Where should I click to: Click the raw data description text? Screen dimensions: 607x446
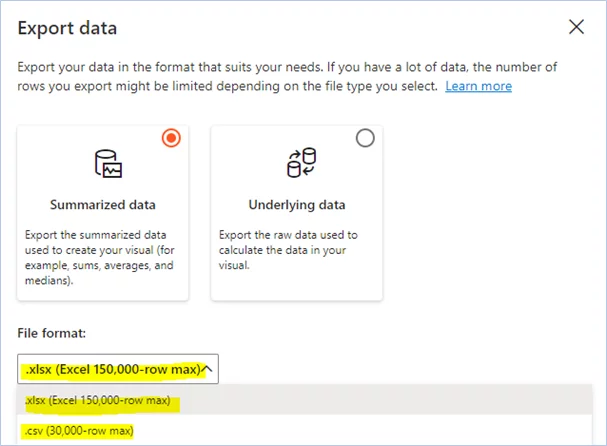(x=288, y=250)
